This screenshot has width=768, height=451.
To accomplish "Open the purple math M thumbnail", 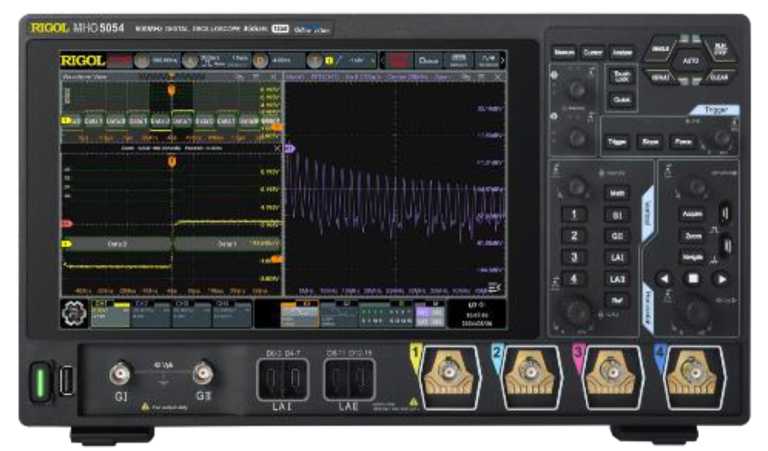I will click(x=430, y=314).
